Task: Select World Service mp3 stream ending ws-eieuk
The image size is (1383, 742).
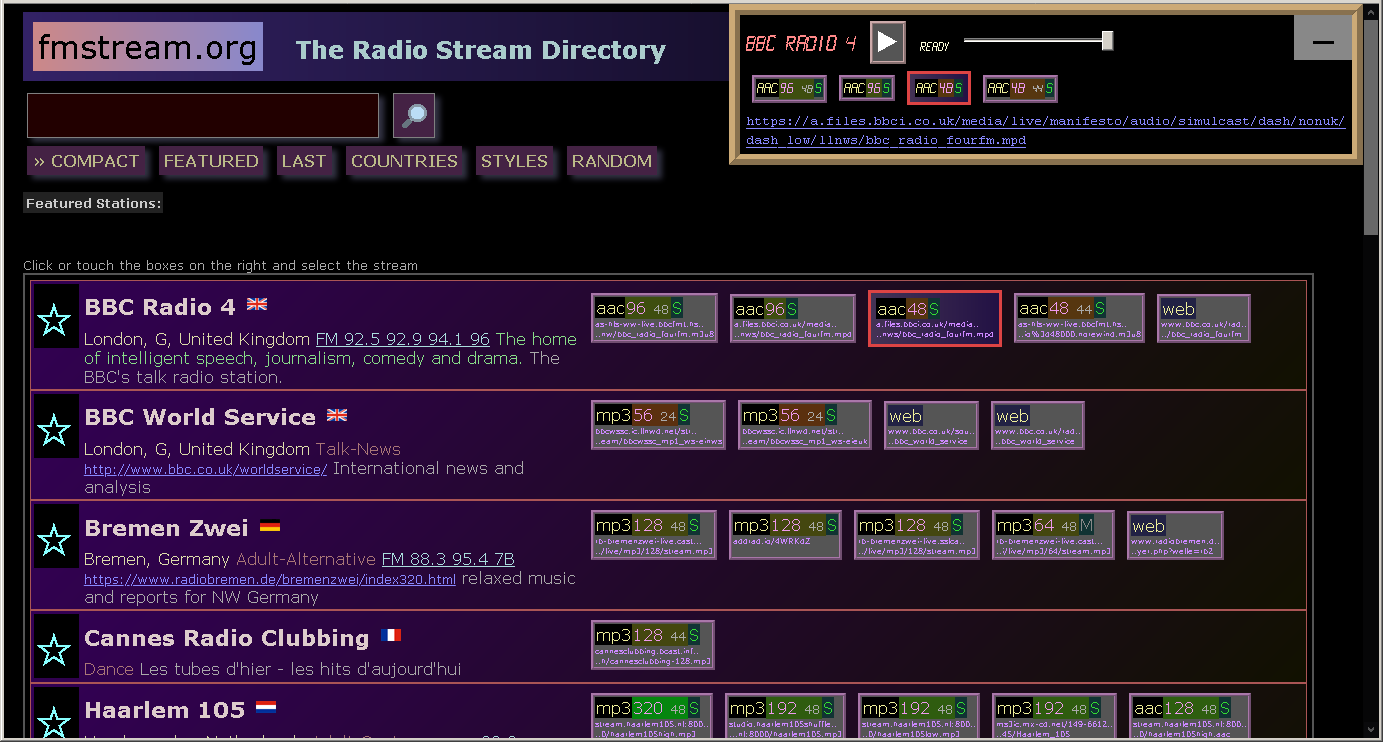Action: pyautogui.click(x=805, y=426)
